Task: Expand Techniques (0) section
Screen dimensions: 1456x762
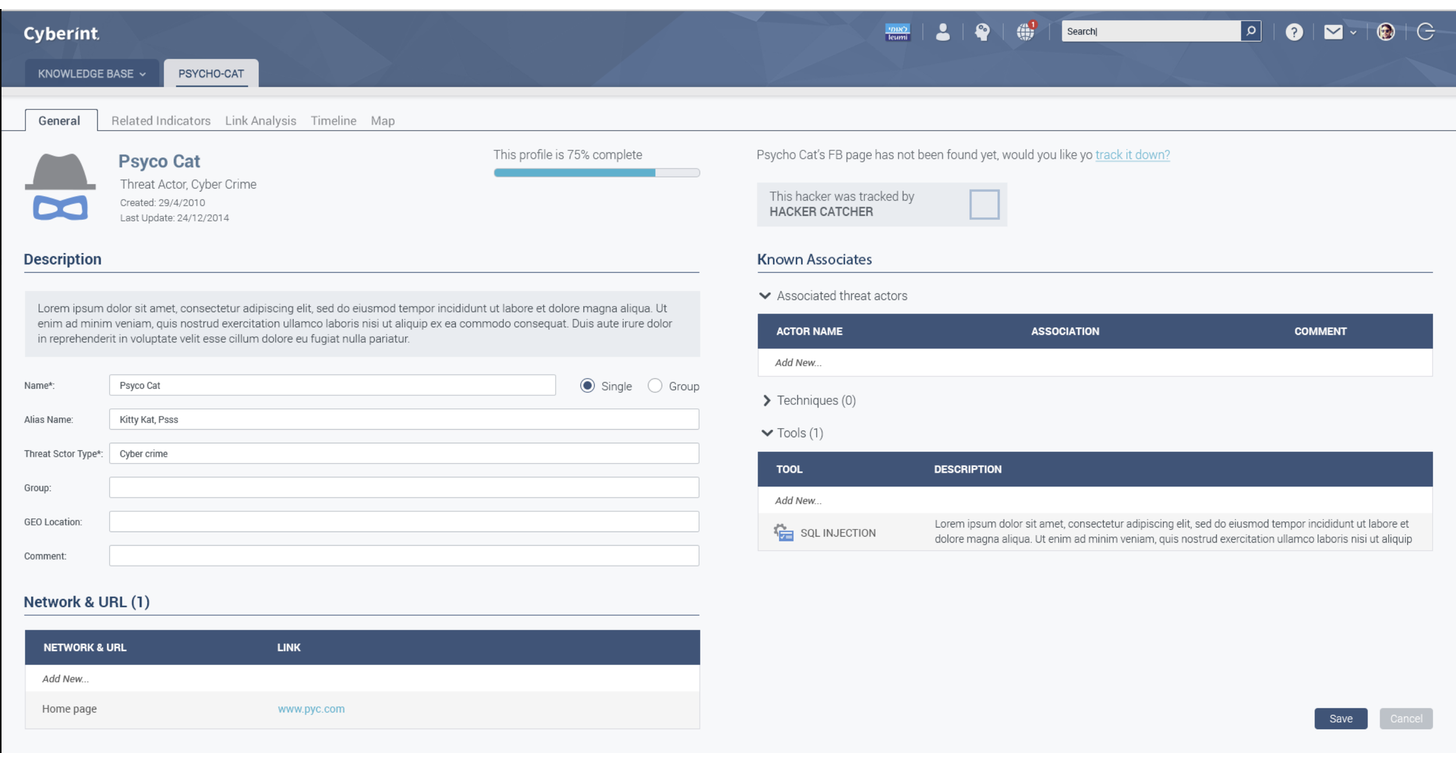Action: (767, 400)
